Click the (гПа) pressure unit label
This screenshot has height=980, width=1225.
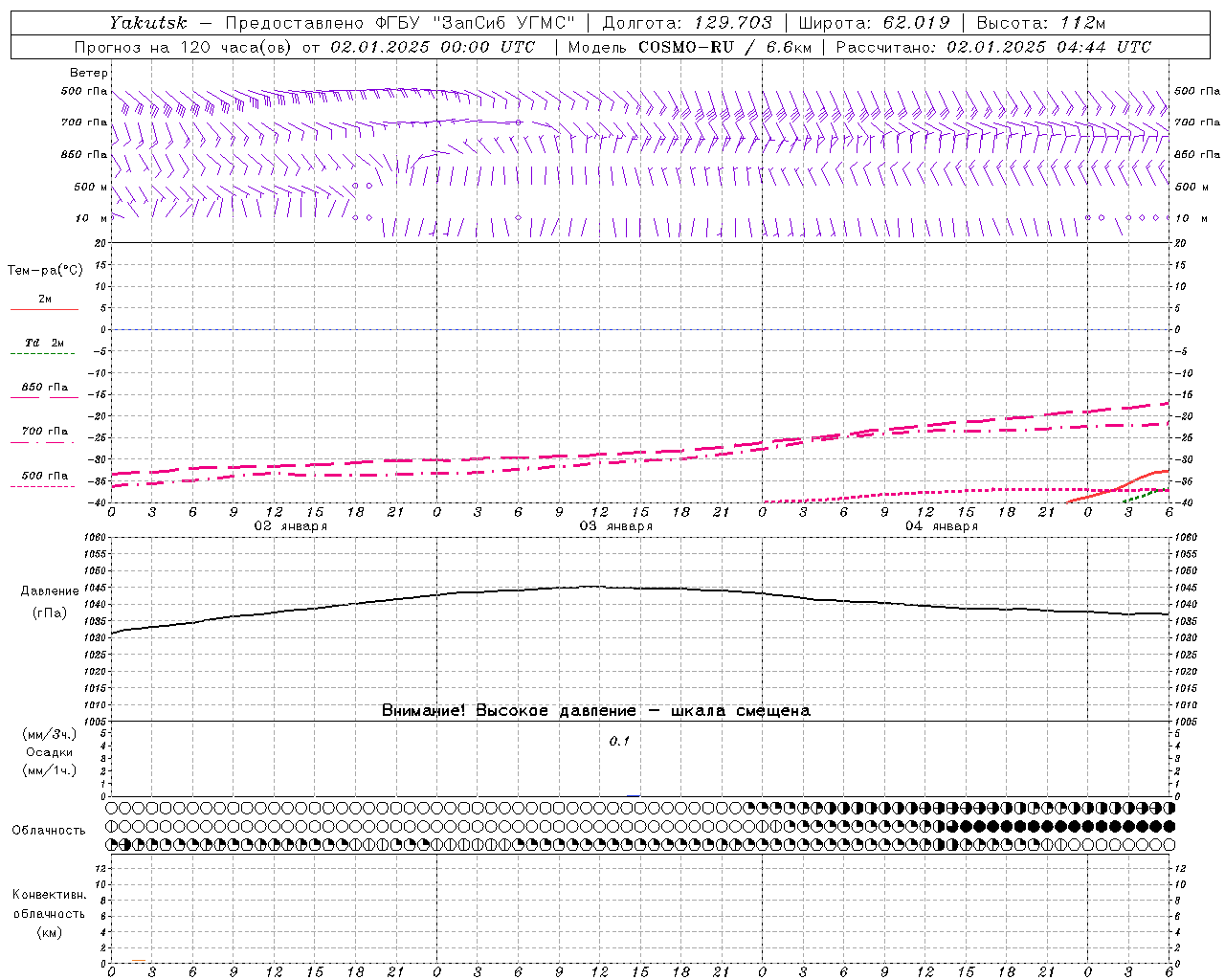pos(50,612)
